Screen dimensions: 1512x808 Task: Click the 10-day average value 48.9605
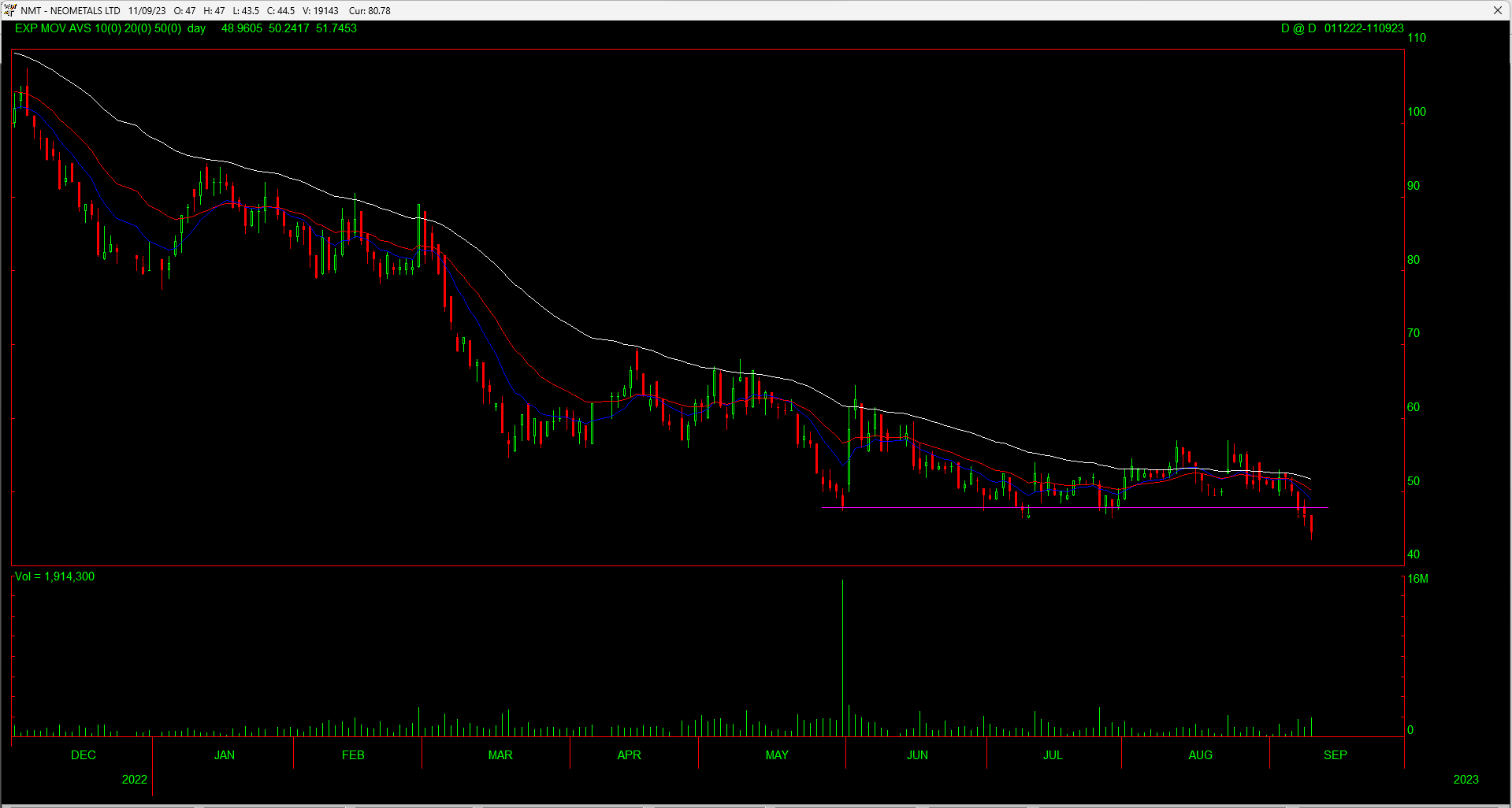[x=242, y=28]
